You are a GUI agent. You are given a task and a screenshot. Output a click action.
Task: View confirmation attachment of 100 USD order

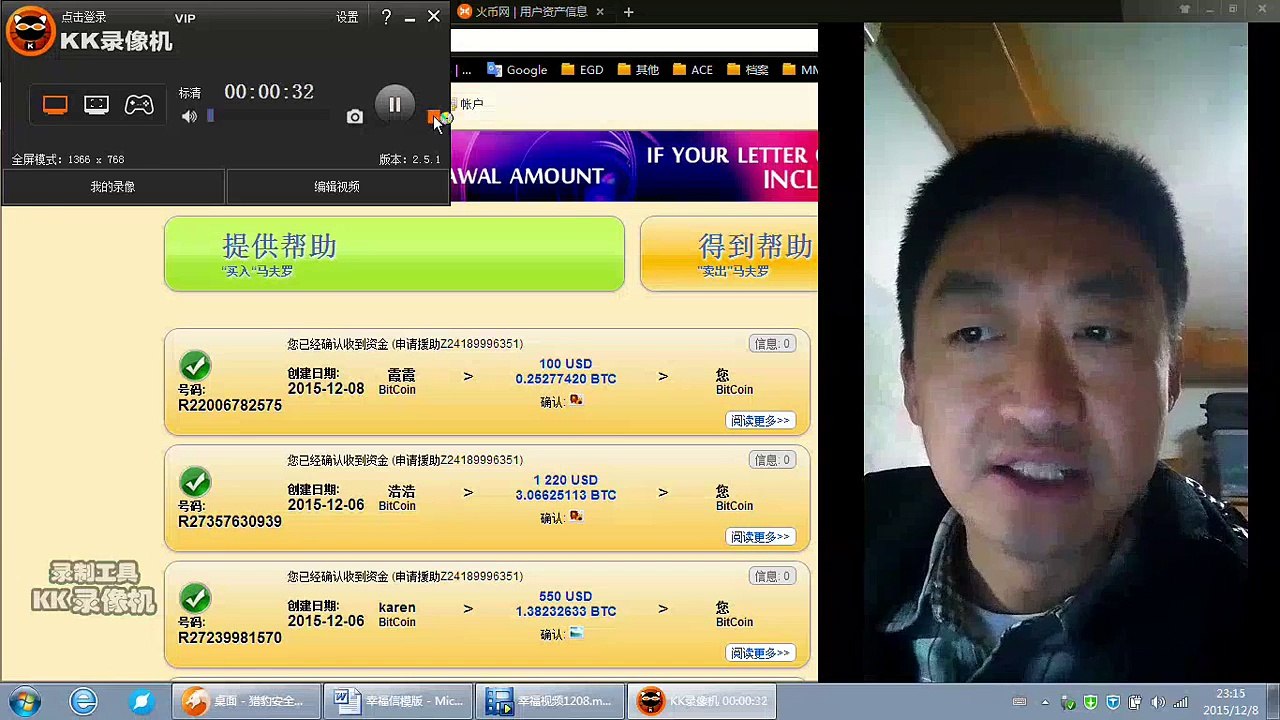coord(575,400)
